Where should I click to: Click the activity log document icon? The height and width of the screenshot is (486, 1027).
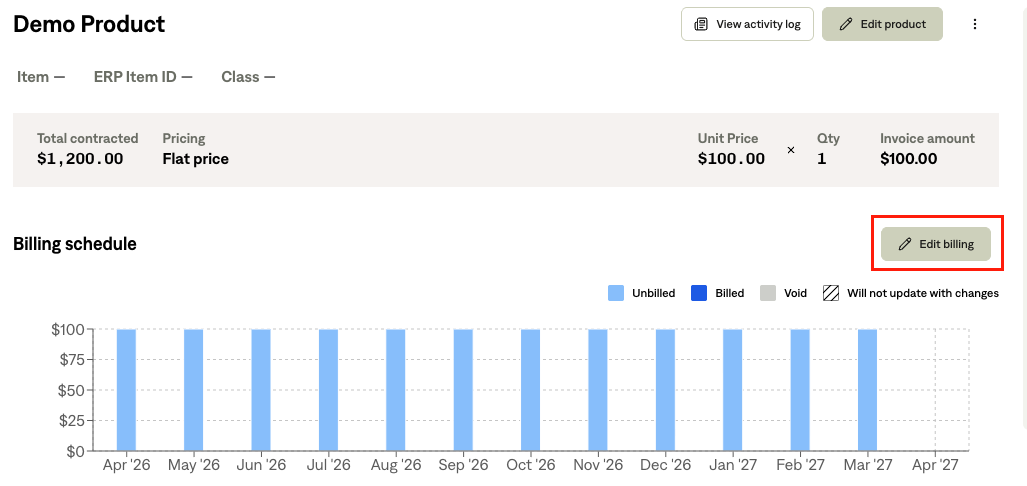(x=701, y=24)
